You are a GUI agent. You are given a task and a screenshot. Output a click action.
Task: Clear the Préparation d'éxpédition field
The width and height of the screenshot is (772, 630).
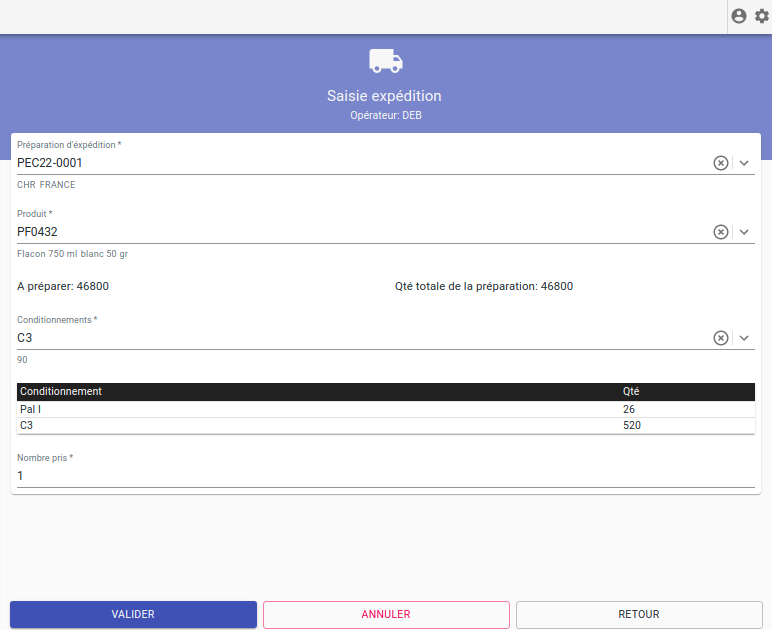(x=721, y=163)
